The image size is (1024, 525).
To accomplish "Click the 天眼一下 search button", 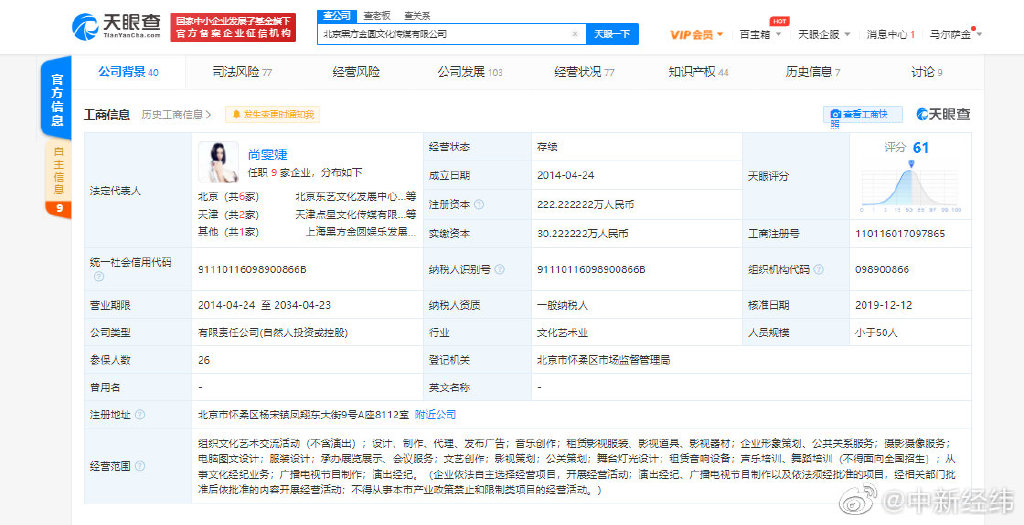I will [x=612, y=34].
